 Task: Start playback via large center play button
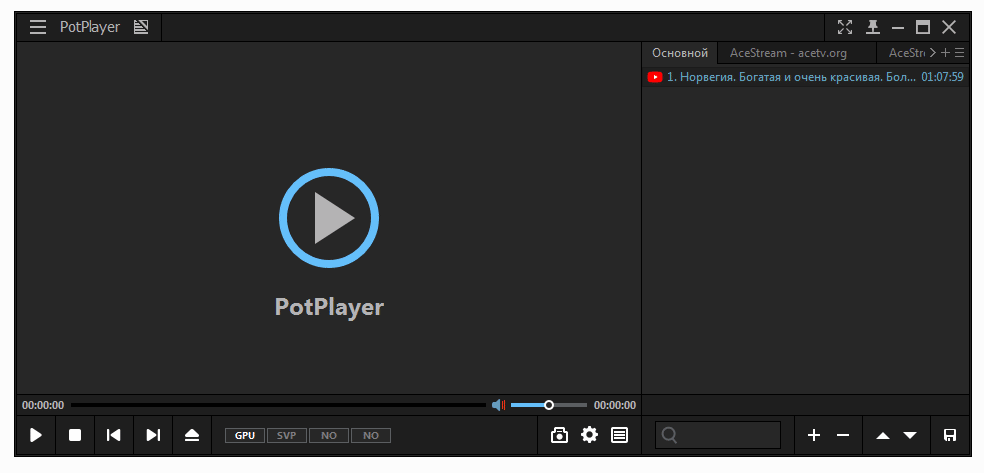pyautogui.click(x=329, y=218)
